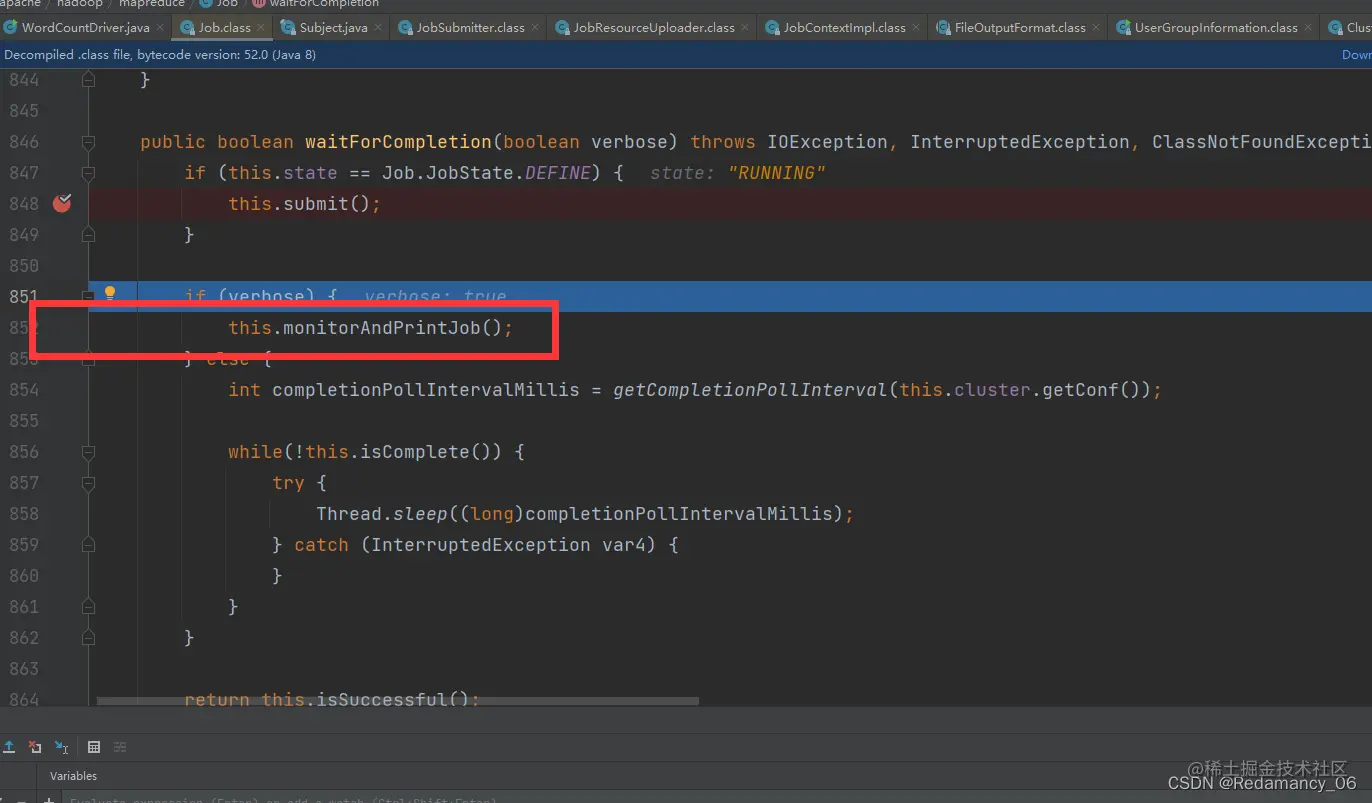Click the Trace Current Stream Chain icon

pyautogui.click(x=120, y=747)
